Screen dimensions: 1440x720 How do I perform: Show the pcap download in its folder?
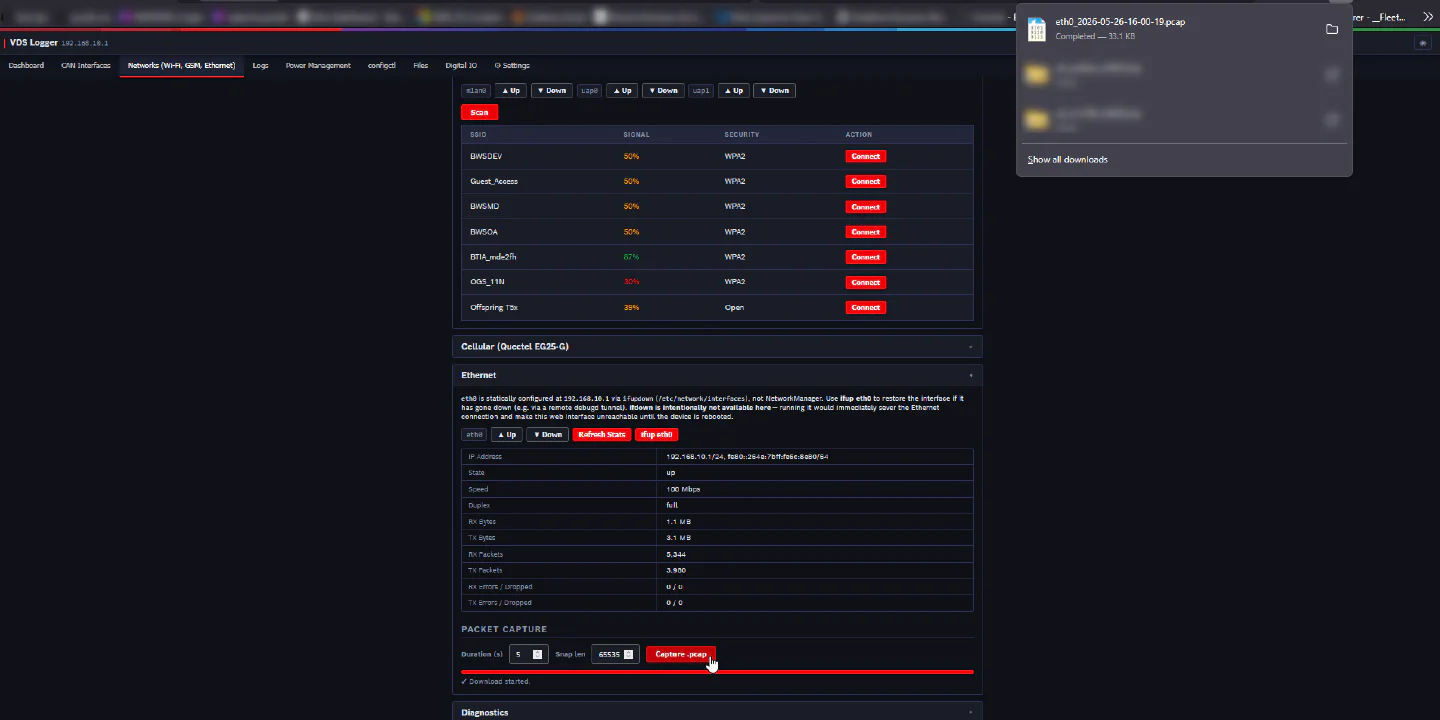coord(1332,29)
